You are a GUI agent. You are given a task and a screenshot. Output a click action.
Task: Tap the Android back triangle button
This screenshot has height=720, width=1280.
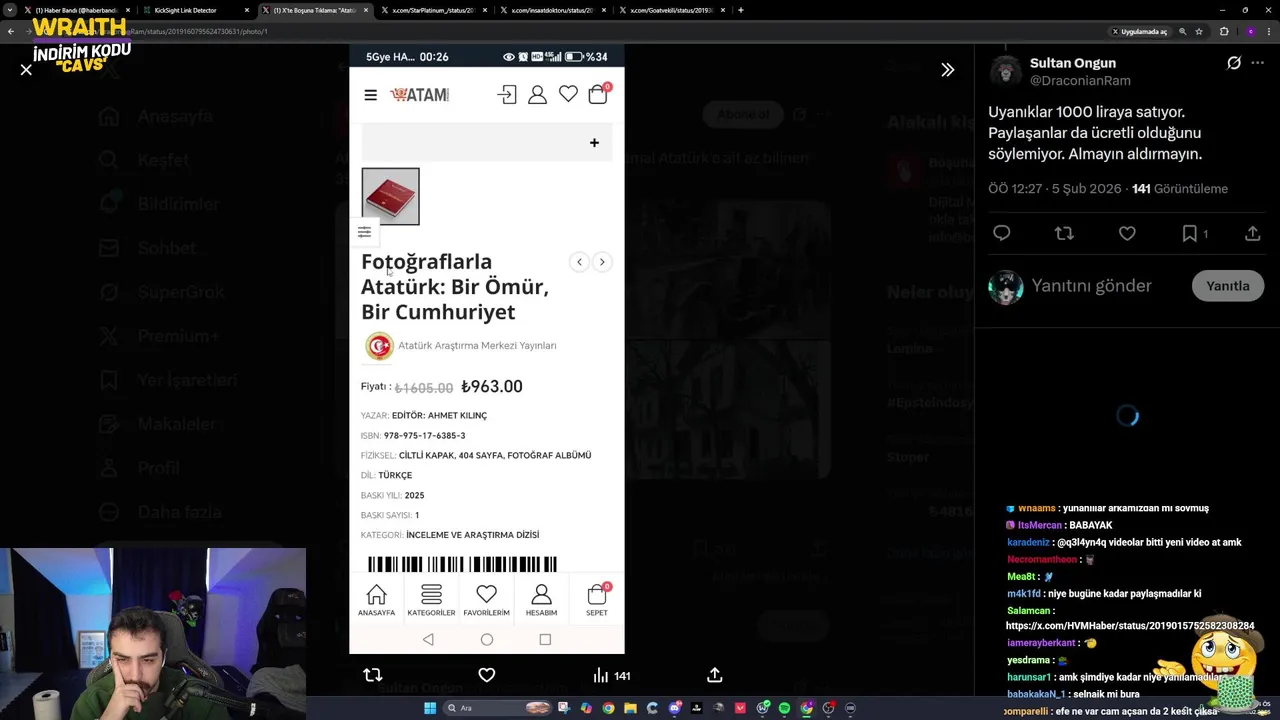pyautogui.click(x=428, y=639)
